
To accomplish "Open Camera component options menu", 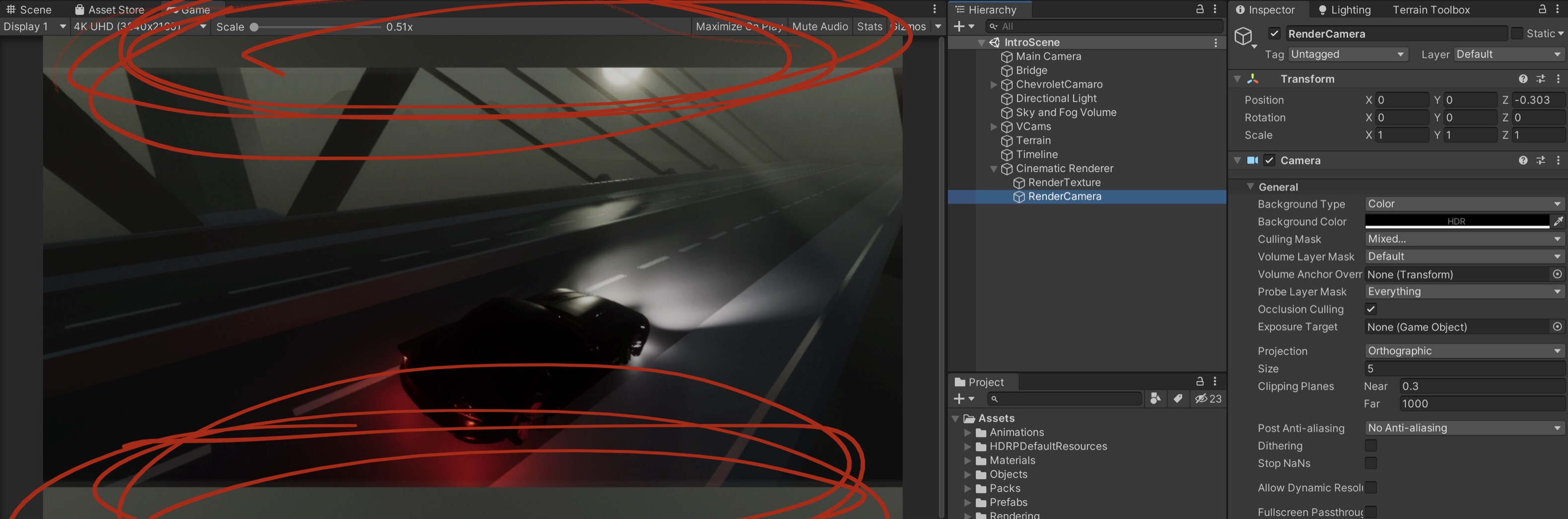I will pos(1558,161).
